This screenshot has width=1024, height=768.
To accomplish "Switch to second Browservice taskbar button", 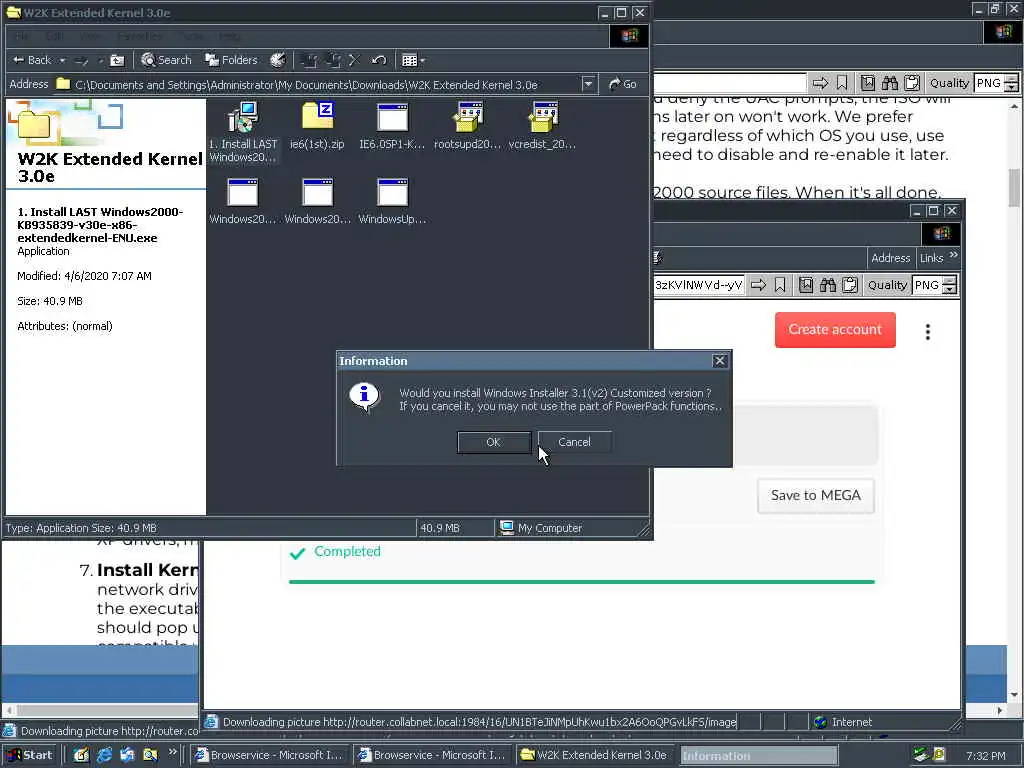I will (432, 755).
